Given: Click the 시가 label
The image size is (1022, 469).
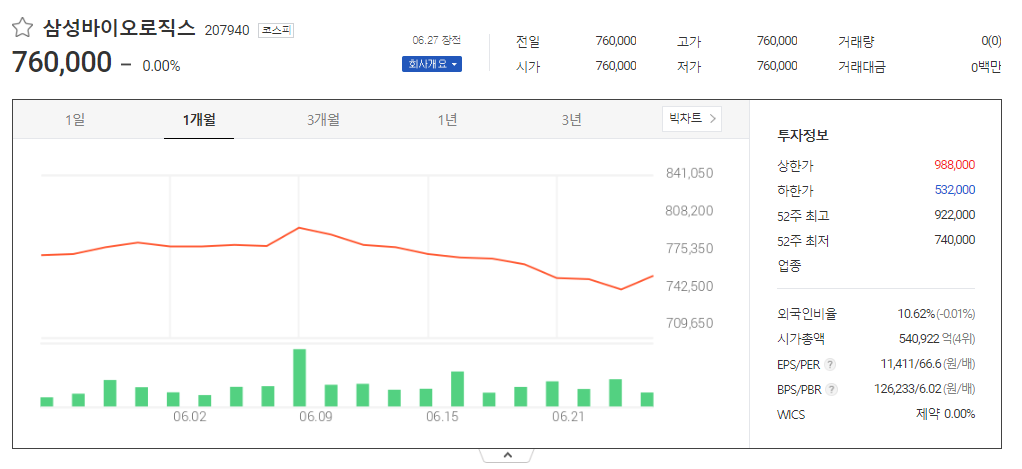Looking at the screenshot, I should (x=528, y=66).
